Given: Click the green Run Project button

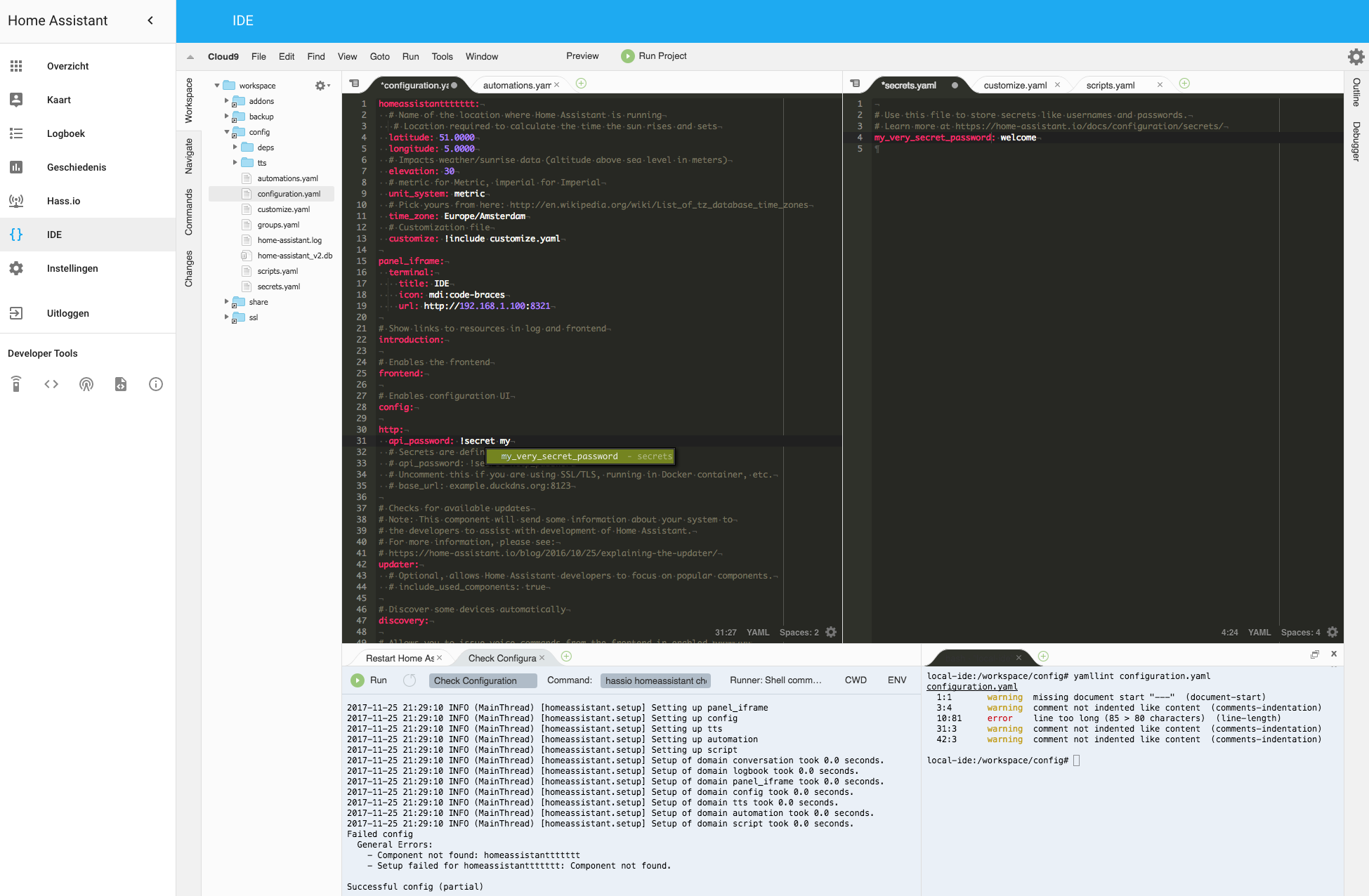Looking at the screenshot, I should (654, 56).
